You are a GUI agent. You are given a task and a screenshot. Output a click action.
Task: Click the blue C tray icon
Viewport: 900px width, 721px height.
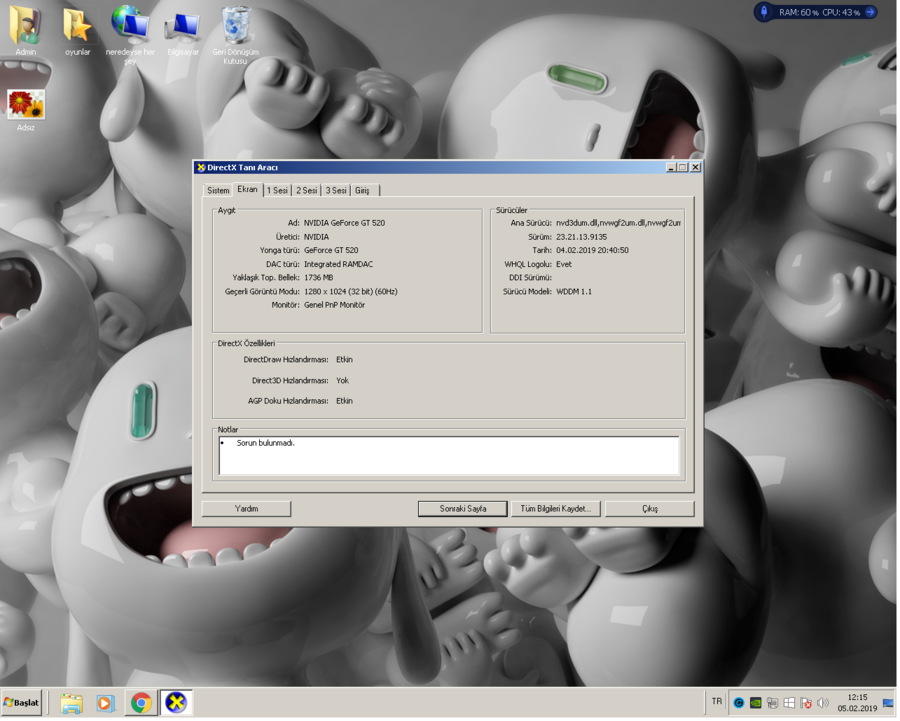pos(739,703)
